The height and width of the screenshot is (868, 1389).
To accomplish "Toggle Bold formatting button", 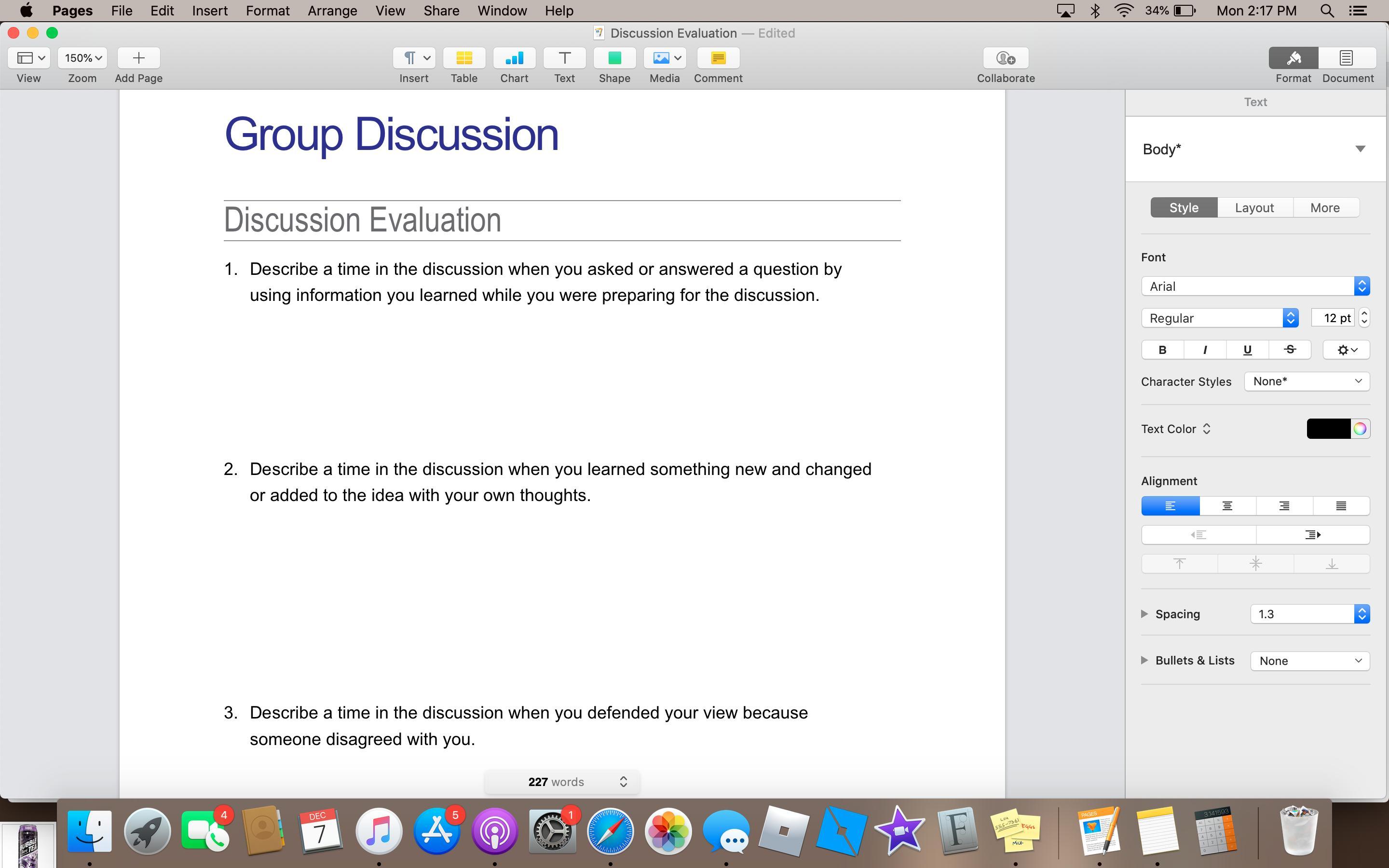I will point(1162,350).
